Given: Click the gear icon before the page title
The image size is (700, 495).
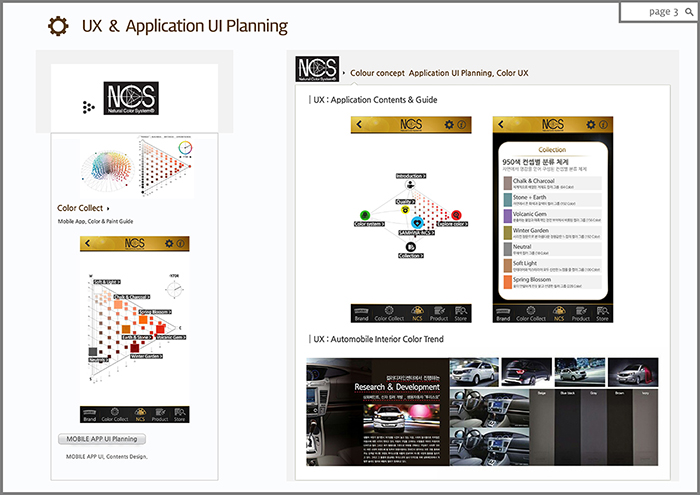Looking at the screenshot, I should click(x=58, y=26).
